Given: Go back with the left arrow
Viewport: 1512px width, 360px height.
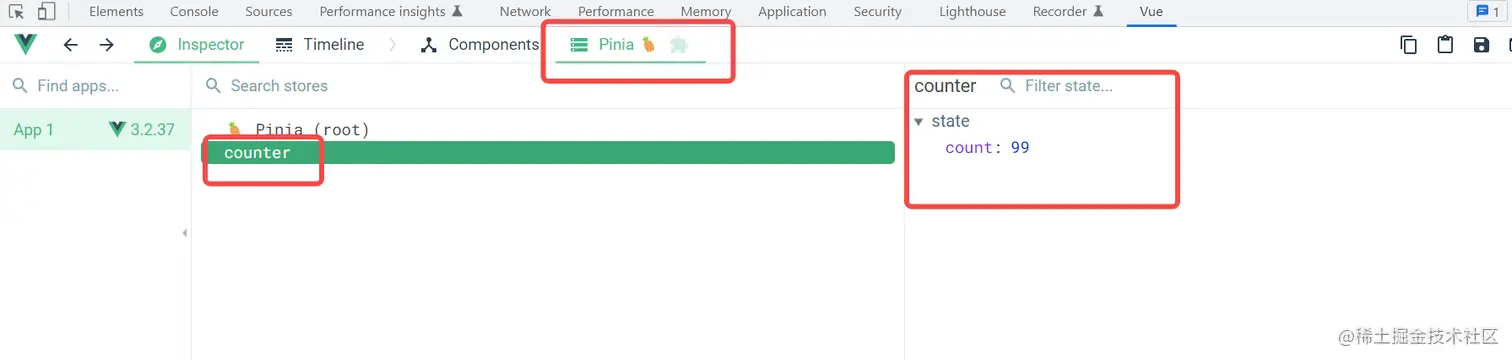Looking at the screenshot, I should click(x=70, y=45).
